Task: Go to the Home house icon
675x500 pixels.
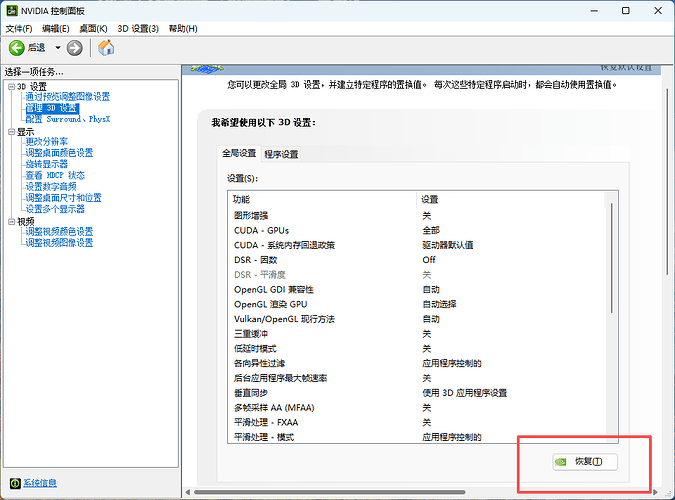Action: click(106, 47)
